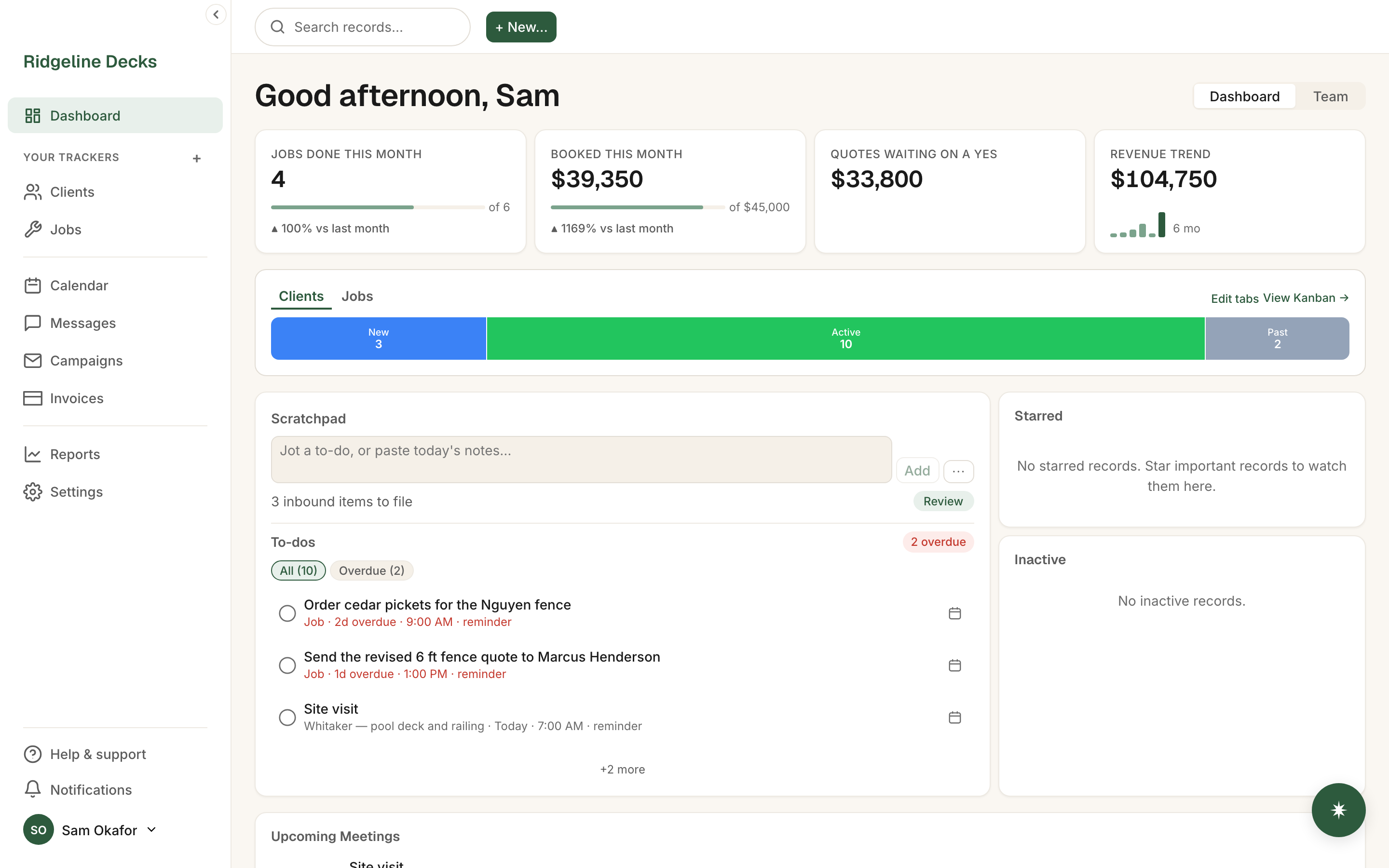Click the 2 overdue badge

[938, 542]
